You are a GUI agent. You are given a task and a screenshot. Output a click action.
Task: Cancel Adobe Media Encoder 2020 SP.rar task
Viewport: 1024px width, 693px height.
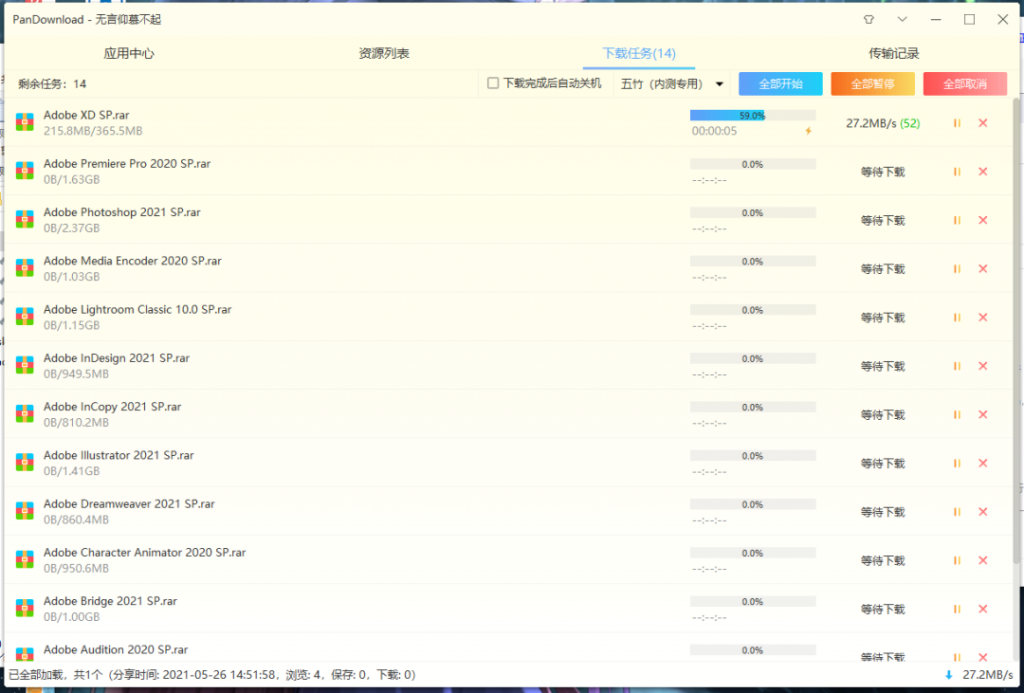tap(982, 268)
